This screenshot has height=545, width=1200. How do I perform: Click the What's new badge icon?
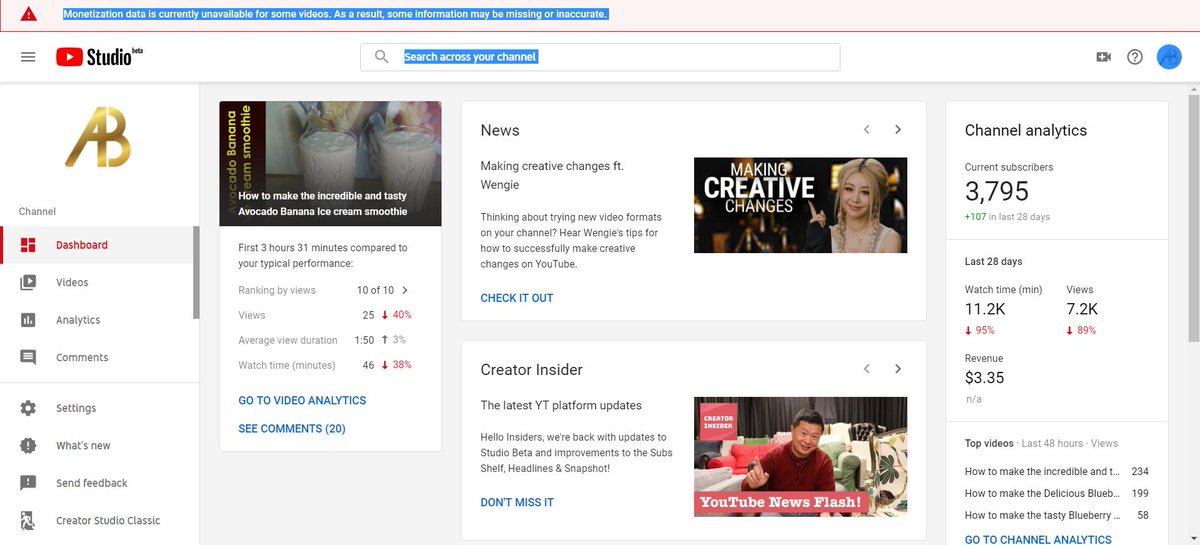(x=28, y=445)
